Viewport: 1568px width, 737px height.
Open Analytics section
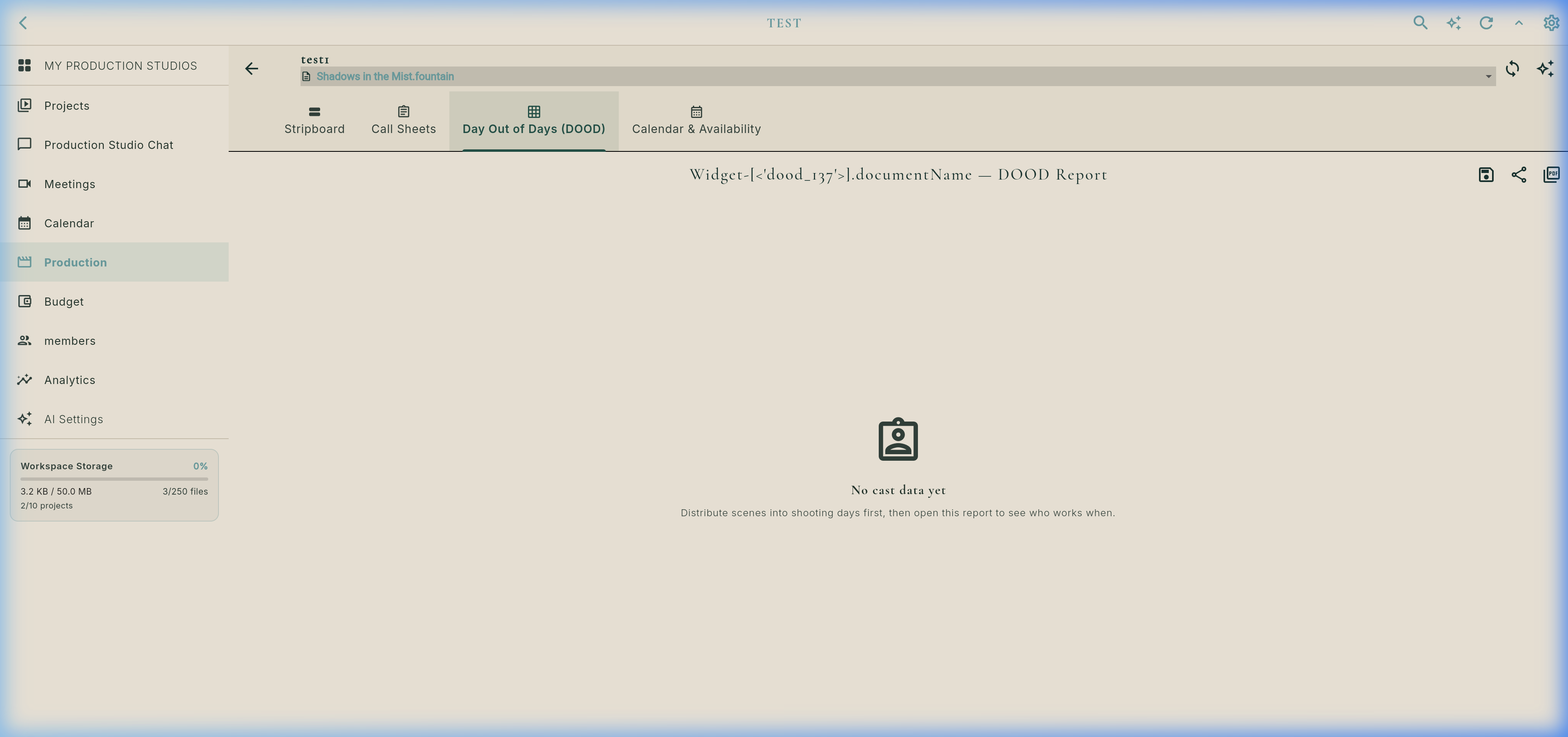114,380
